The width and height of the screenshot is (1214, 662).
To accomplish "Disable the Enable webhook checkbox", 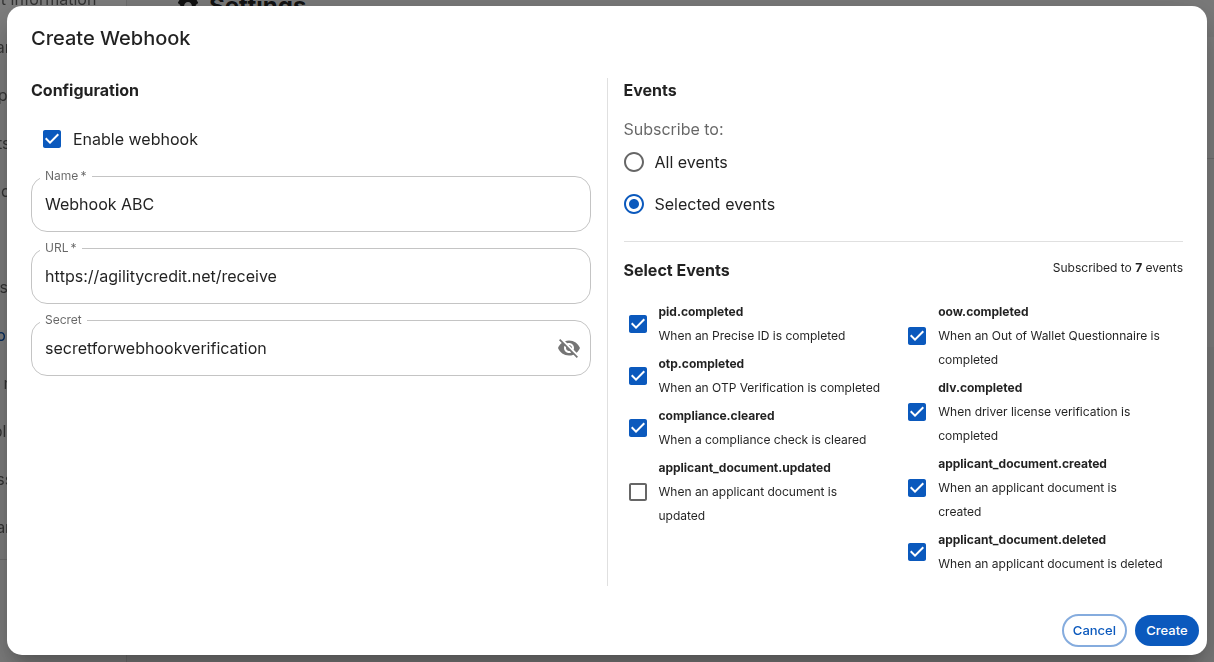I will [x=52, y=139].
